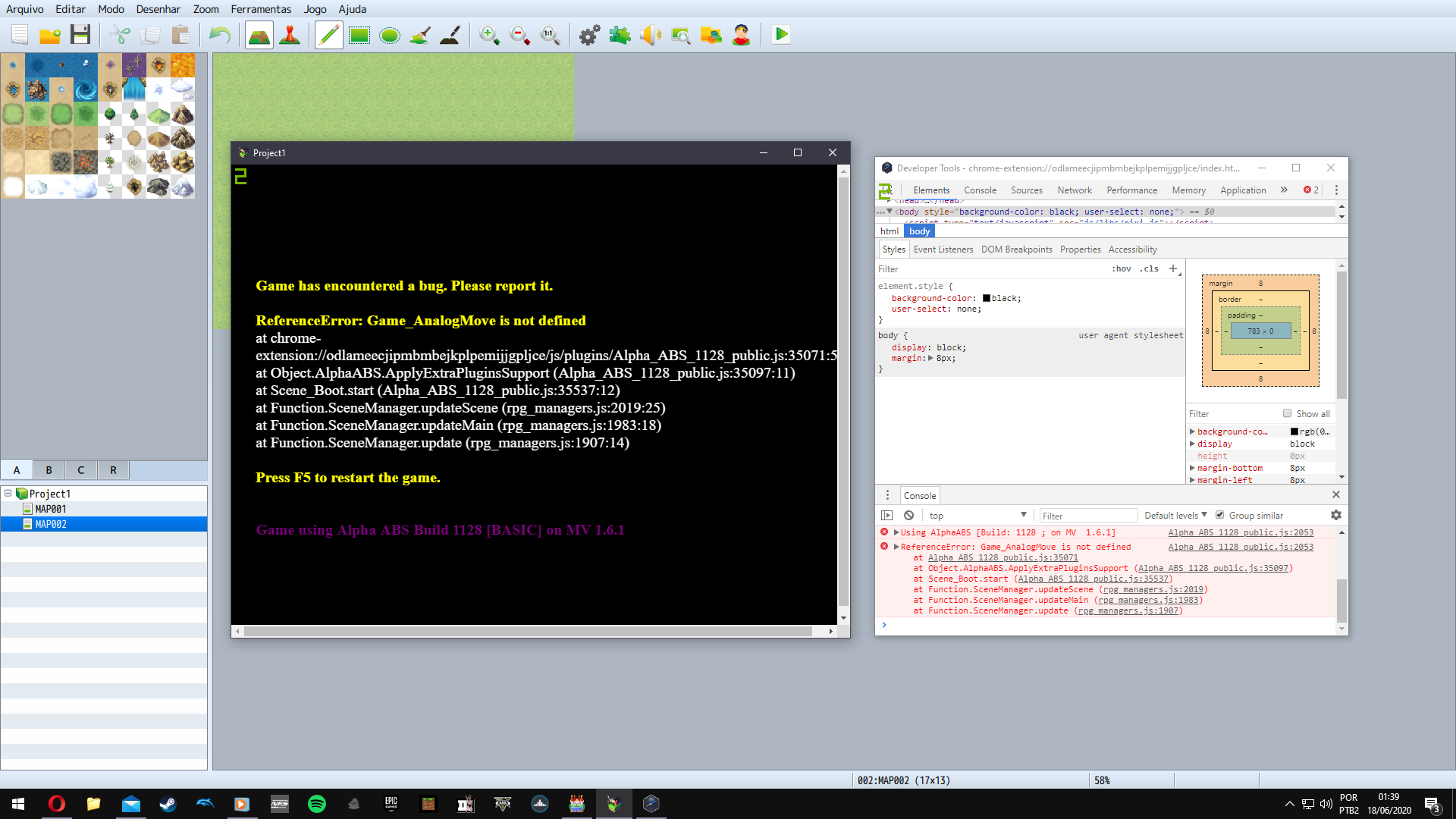1456x819 pixels.
Task: Toggle the .cls class editor
Action: 1150,269
